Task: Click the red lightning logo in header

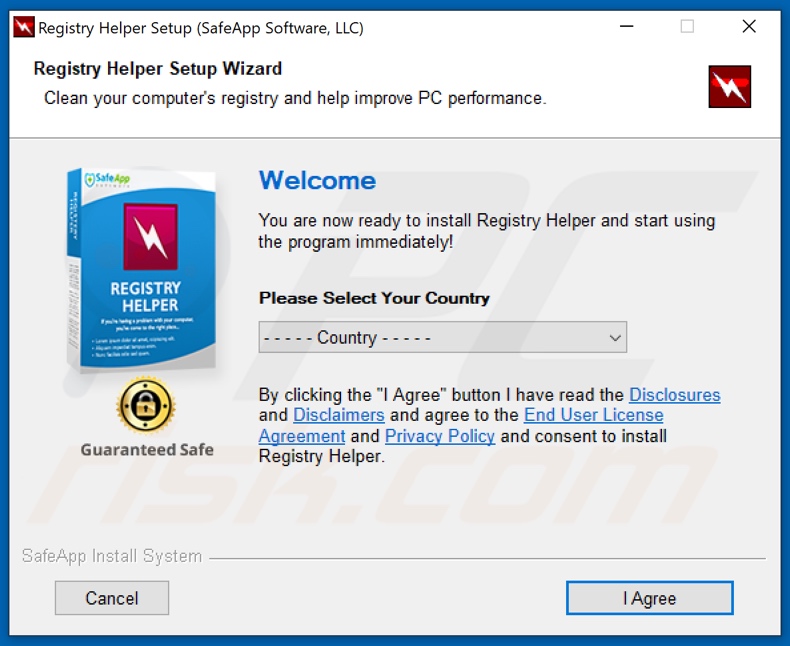Action: [x=730, y=86]
